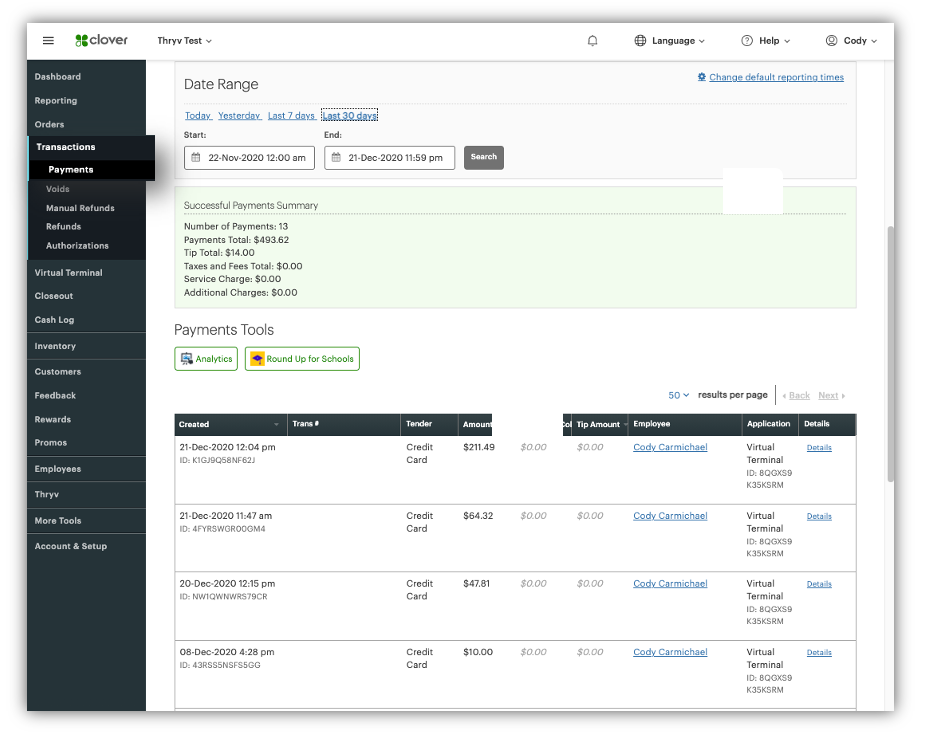Image resolution: width=926 pixels, height=734 pixels.
Task: Open the hamburger navigation menu
Action: click(x=48, y=40)
